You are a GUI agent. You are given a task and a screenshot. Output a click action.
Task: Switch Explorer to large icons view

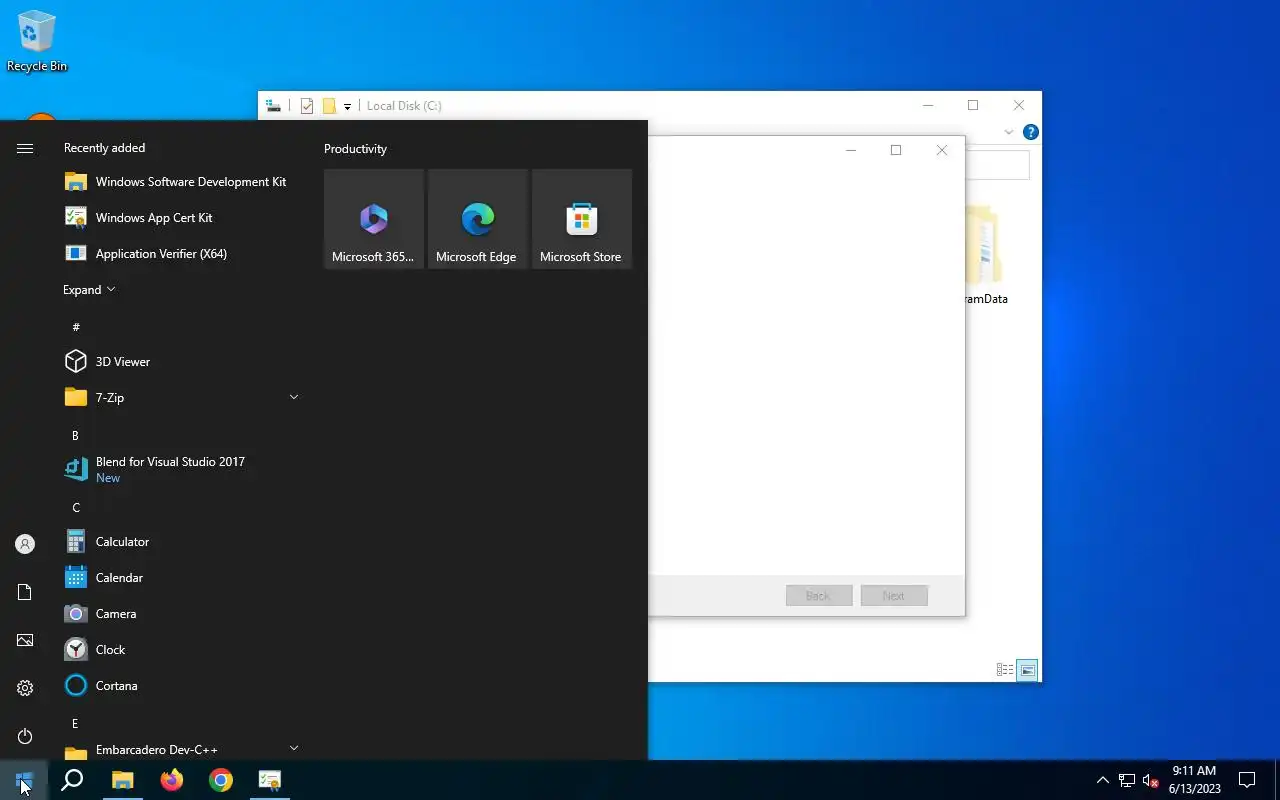(1027, 670)
